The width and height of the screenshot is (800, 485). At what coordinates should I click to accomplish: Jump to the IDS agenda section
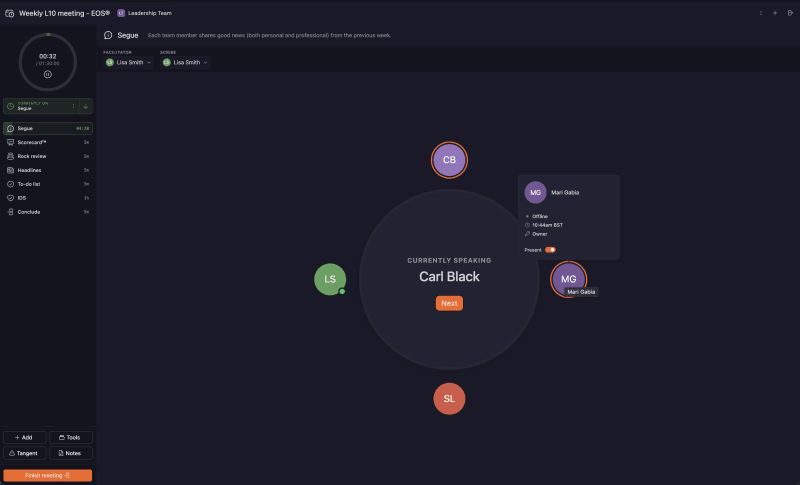(x=47, y=197)
